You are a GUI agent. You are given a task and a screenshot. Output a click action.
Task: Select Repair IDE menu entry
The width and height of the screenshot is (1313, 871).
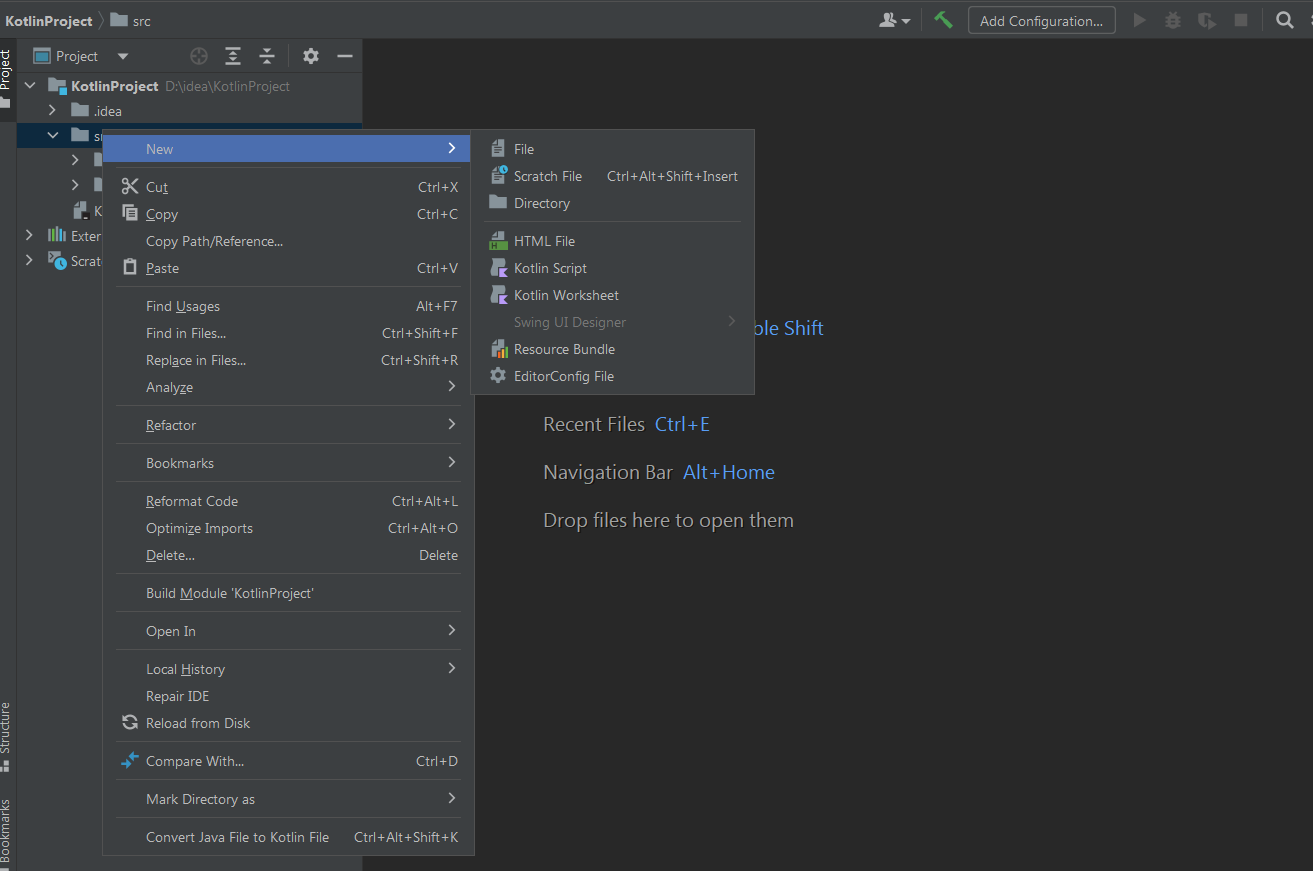click(x=288, y=696)
